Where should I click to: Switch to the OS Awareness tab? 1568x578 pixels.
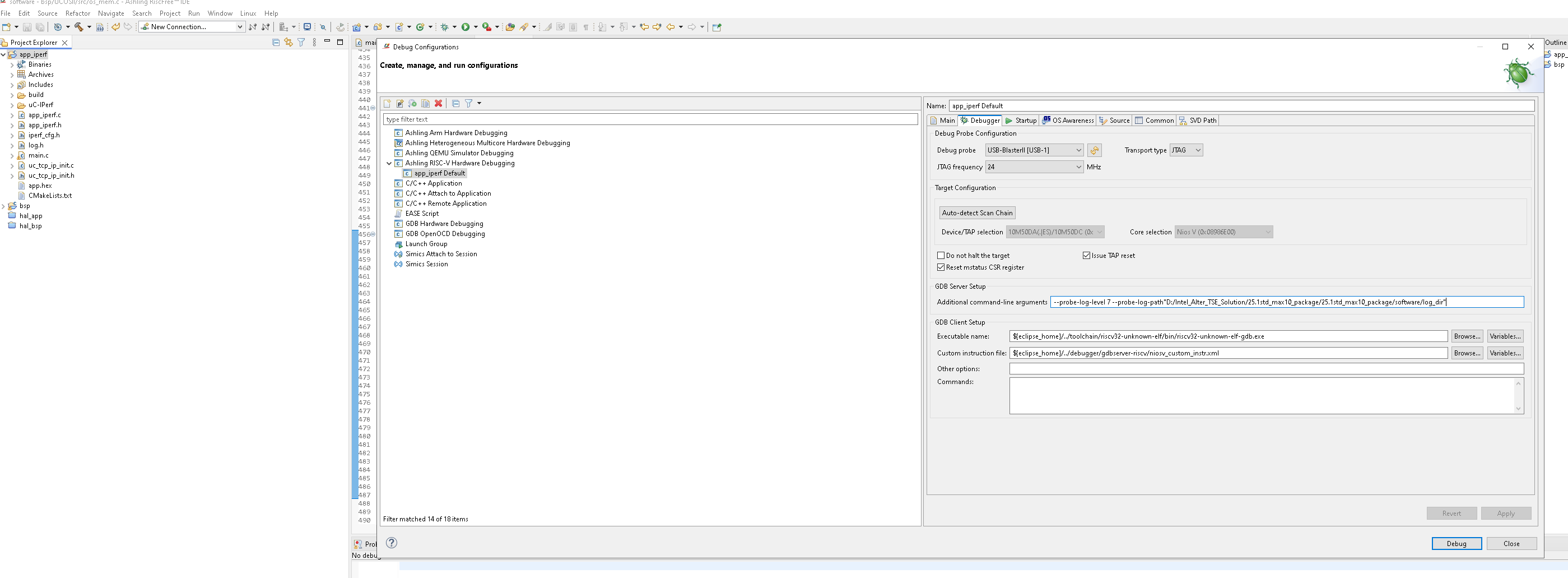[1068, 121]
